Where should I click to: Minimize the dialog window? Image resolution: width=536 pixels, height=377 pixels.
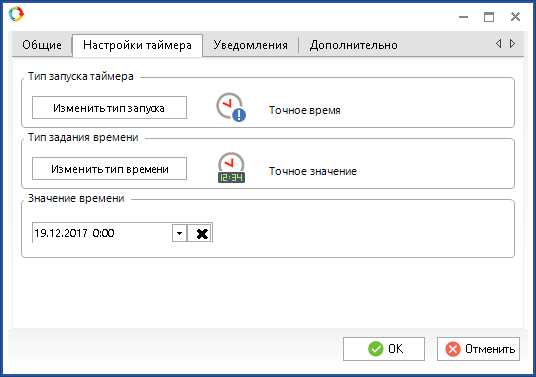463,16
